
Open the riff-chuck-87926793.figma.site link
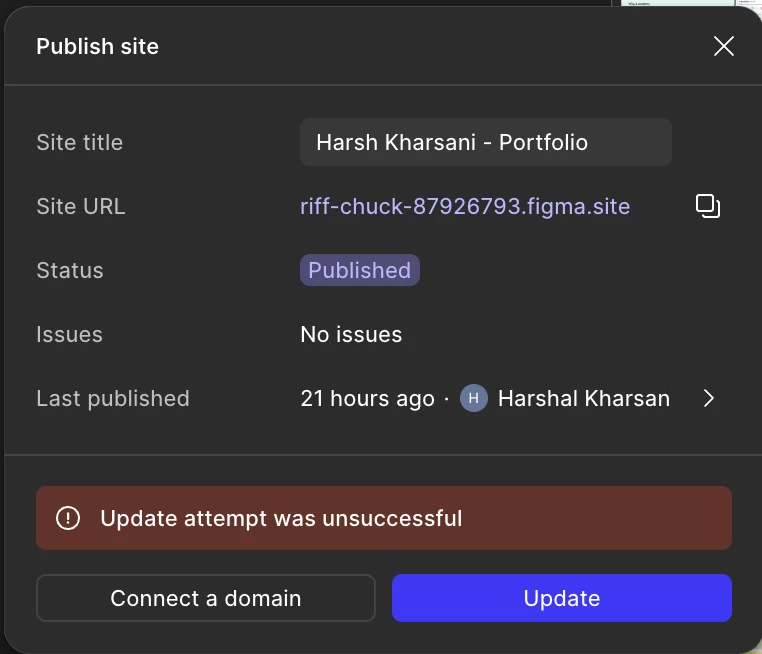point(465,207)
